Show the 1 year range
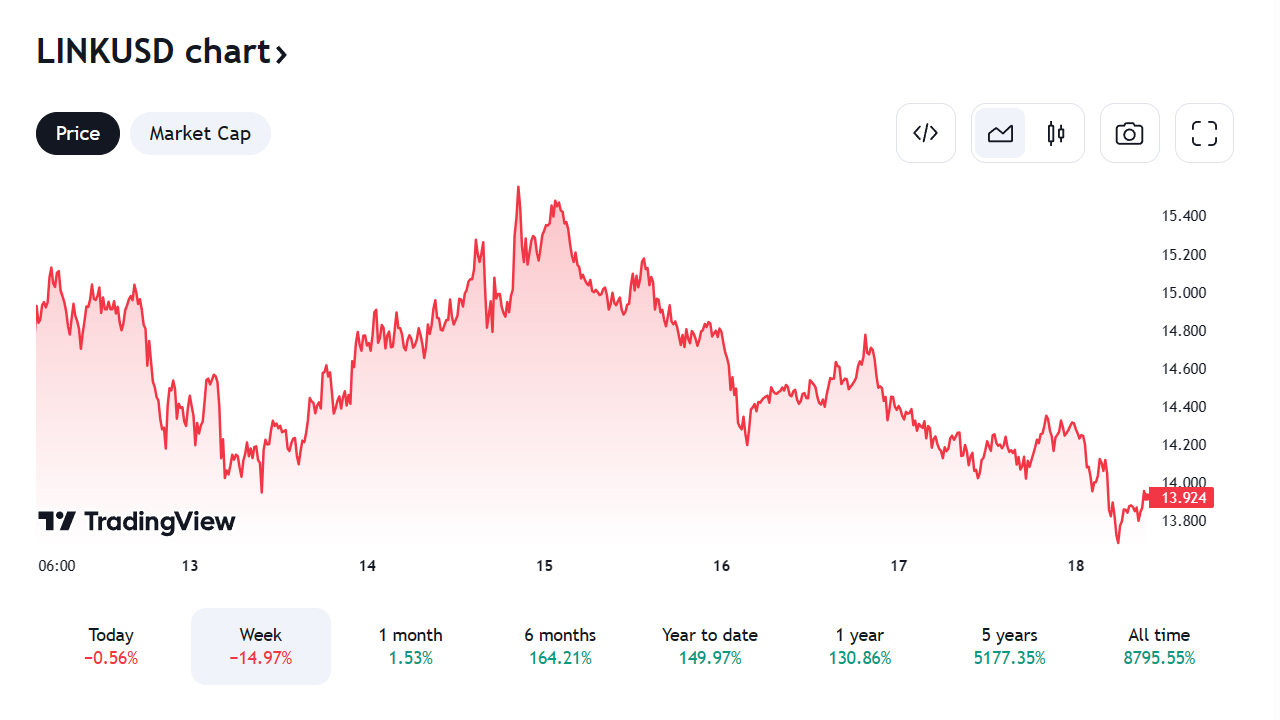 point(860,646)
